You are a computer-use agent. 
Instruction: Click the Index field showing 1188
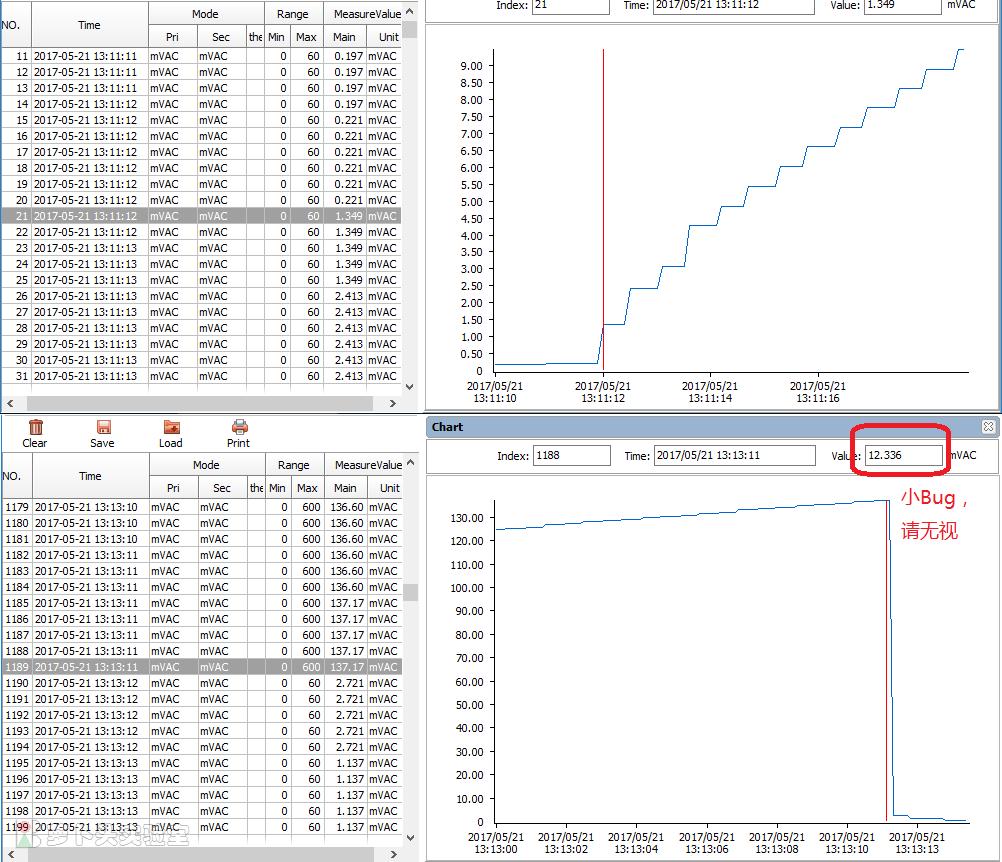click(x=571, y=456)
